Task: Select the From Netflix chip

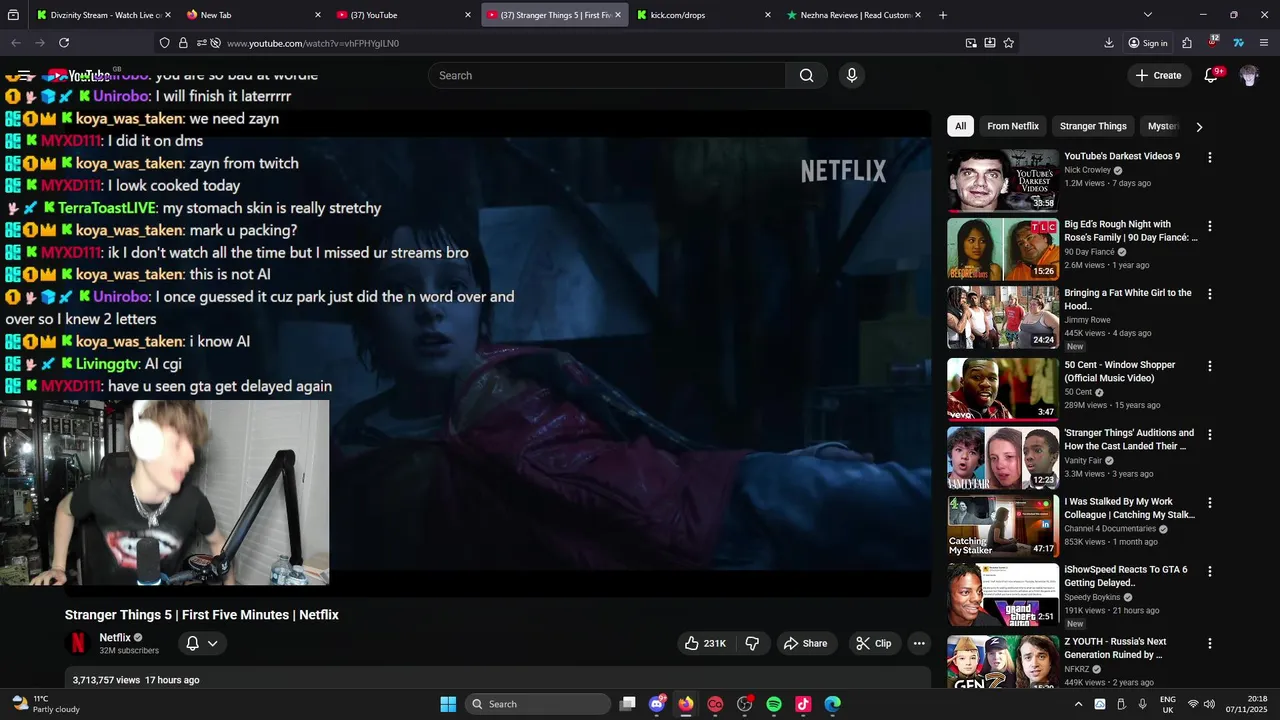Action: pyautogui.click(x=1013, y=126)
